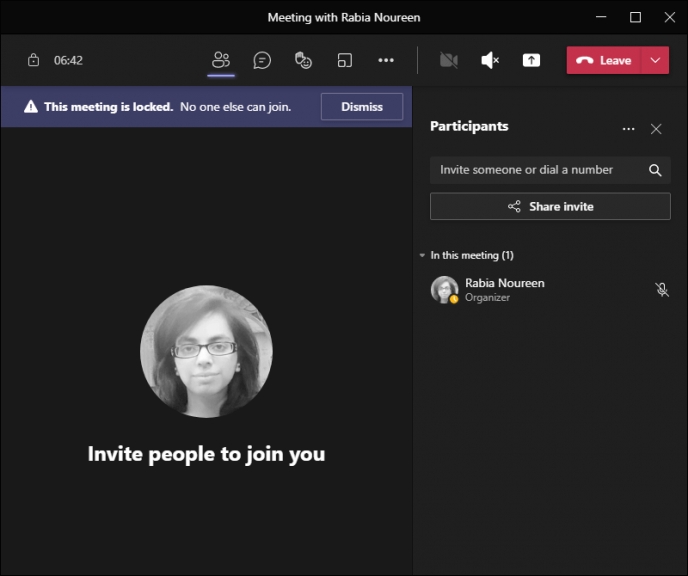Click the meeting lock icon
The image size is (688, 576).
(x=33, y=60)
